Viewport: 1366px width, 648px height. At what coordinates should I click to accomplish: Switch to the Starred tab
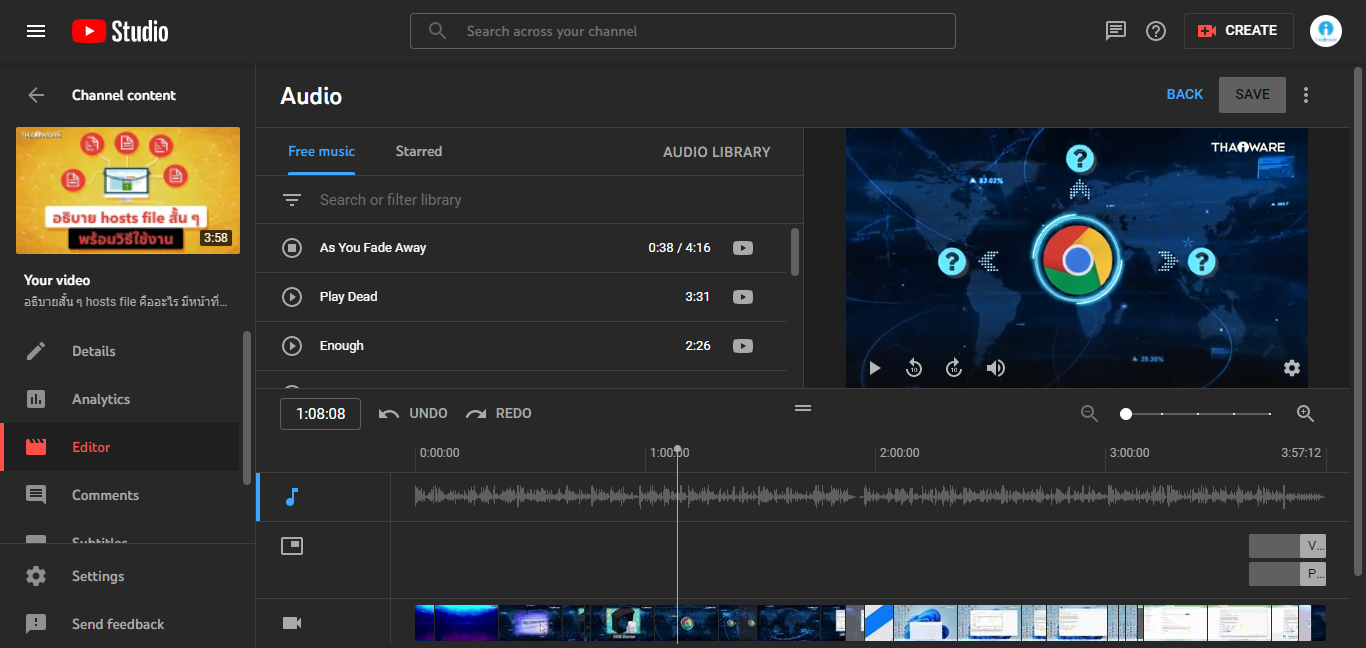click(x=418, y=152)
